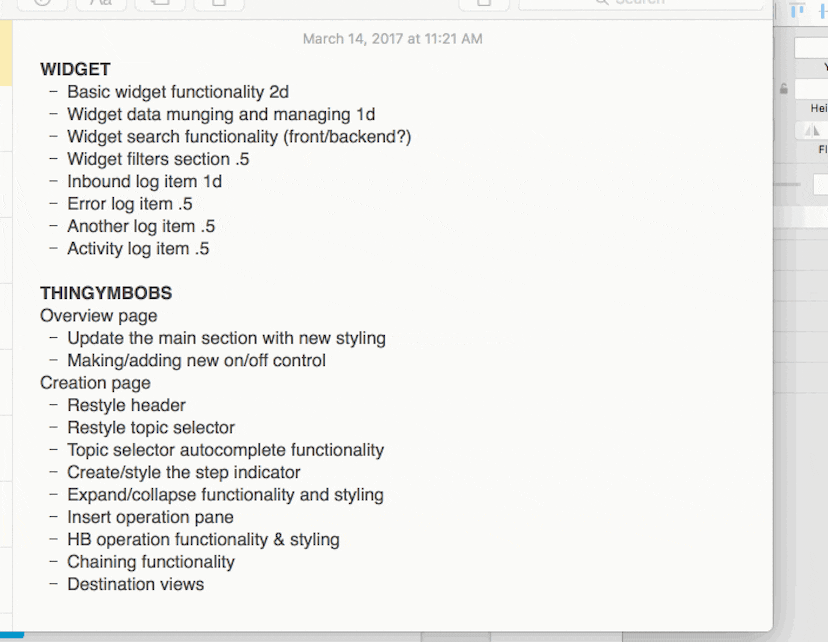Click the note's date timestamp

pos(392,39)
